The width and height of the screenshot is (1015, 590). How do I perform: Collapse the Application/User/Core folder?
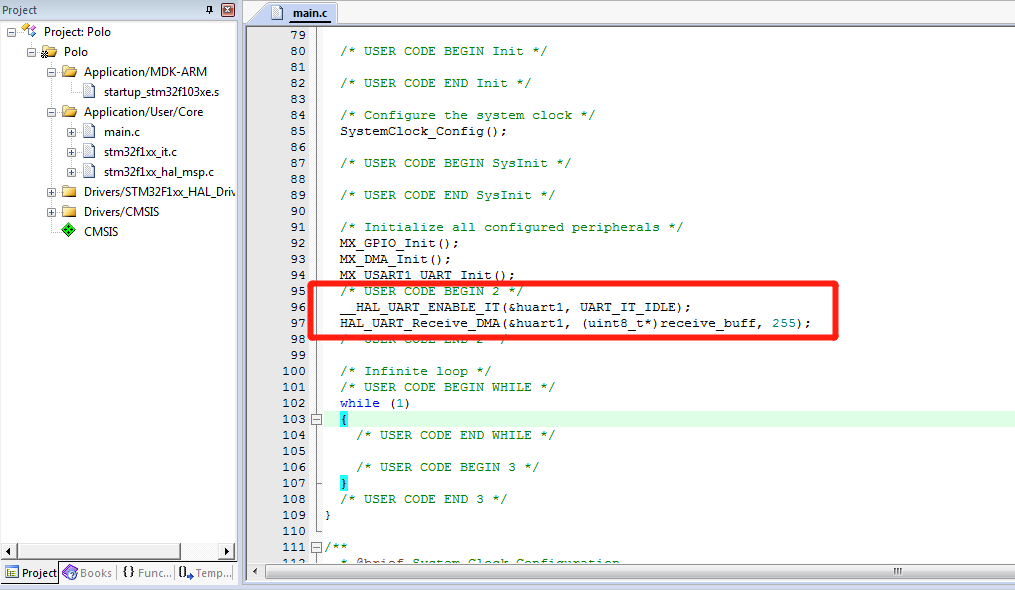click(x=52, y=111)
